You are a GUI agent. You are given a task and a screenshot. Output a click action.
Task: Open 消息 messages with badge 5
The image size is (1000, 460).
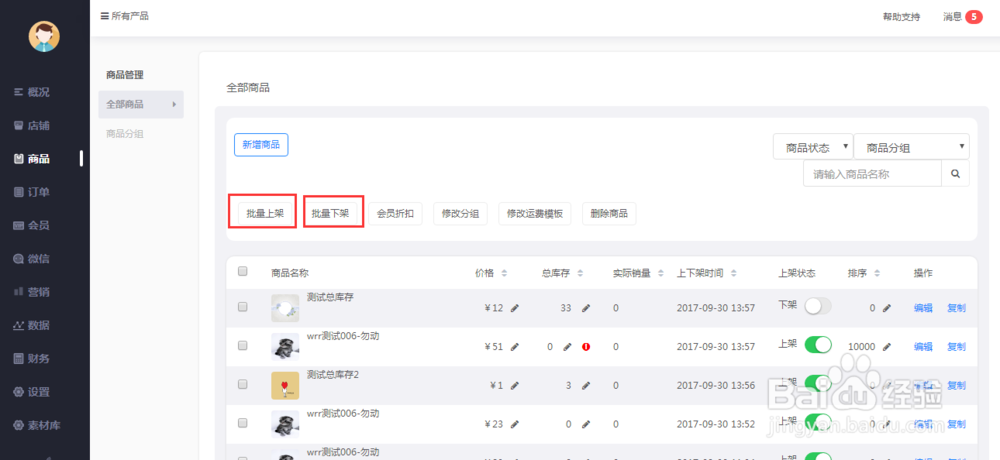coord(962,17)
